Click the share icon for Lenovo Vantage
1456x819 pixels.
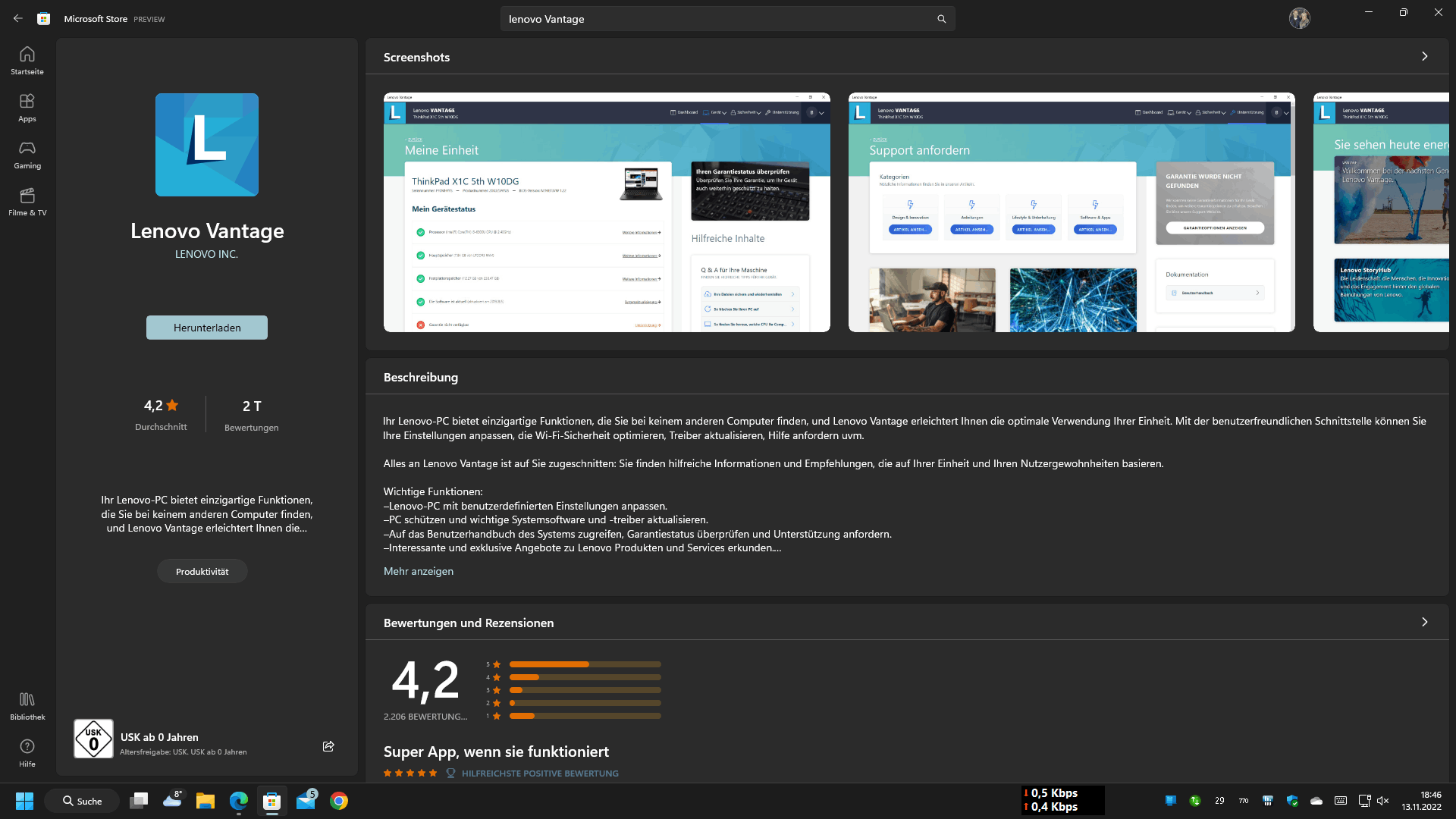tap(328, 746)
